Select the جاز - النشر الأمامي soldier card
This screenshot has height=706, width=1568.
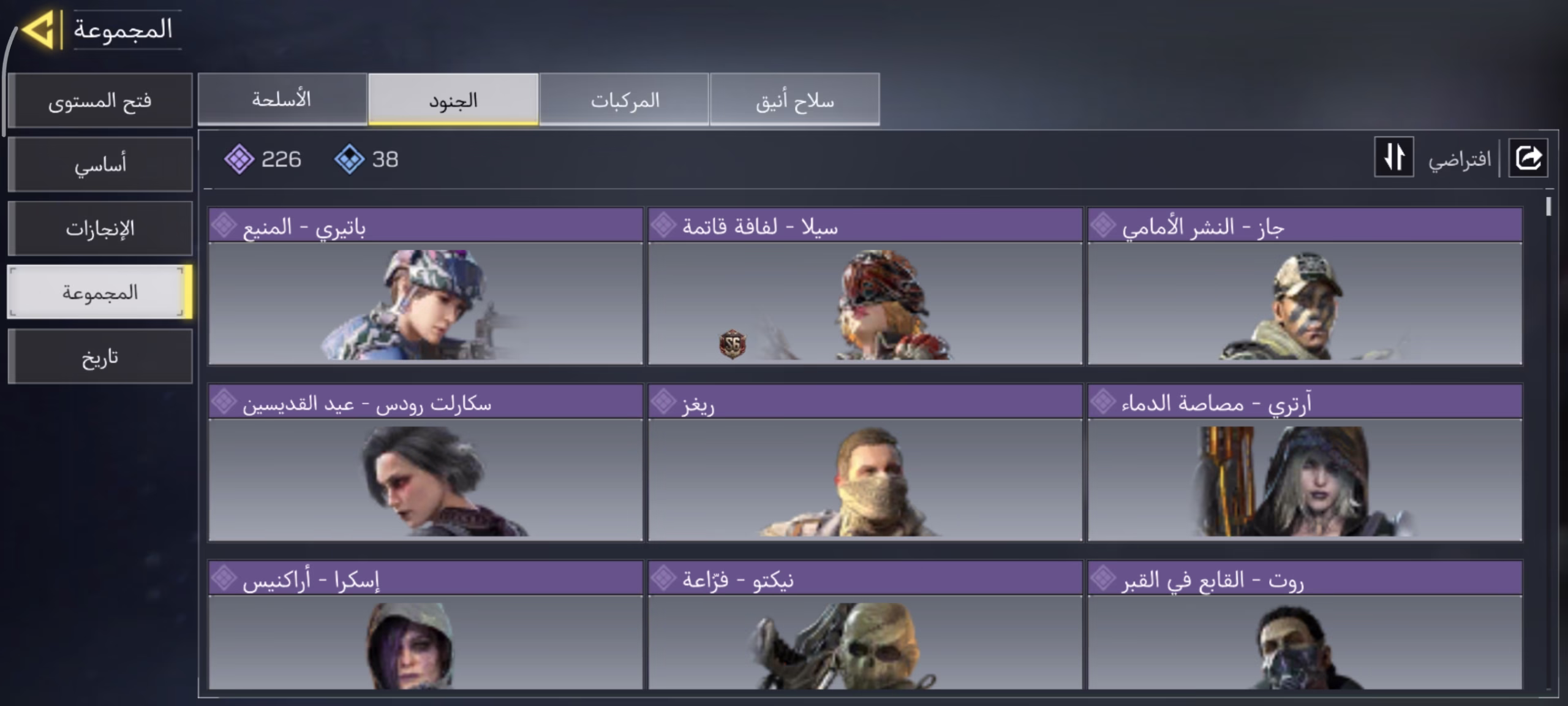click(1305, 286)
